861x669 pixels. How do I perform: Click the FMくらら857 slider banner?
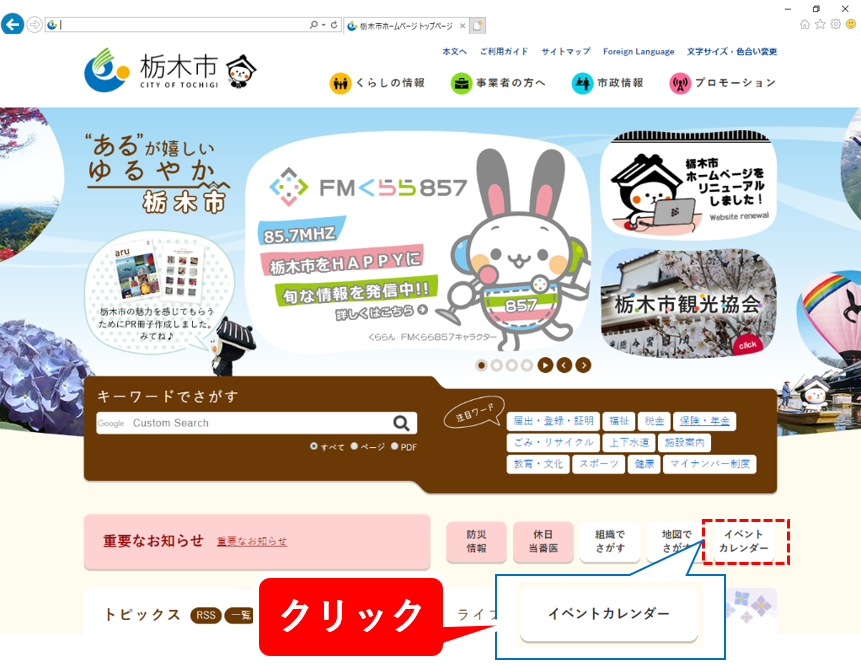(418, 242)
